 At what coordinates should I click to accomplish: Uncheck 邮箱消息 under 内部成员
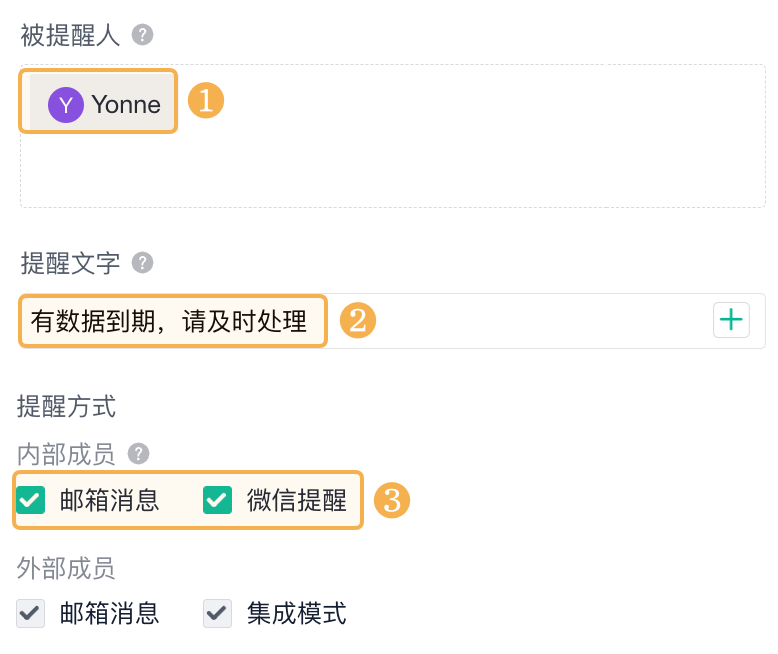pyautogui.click(x=32, y=500)
